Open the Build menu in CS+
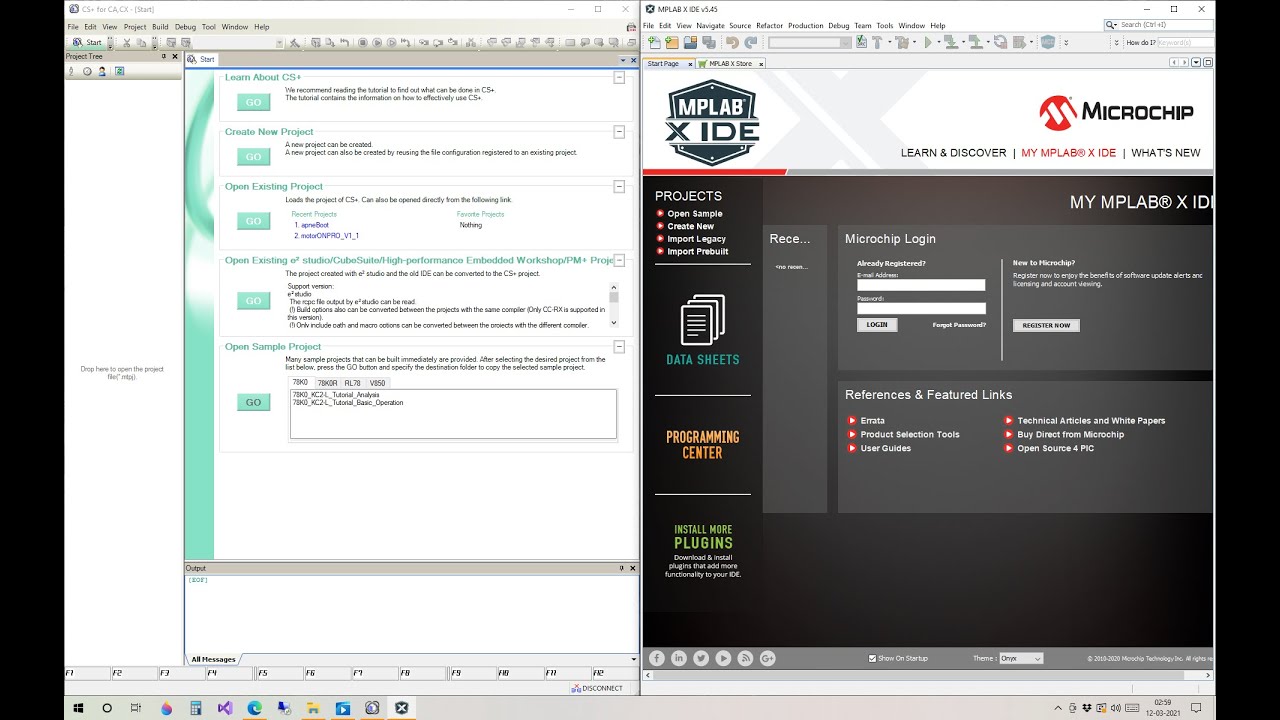The image size is (1280, 720). [x=160, y=27]
